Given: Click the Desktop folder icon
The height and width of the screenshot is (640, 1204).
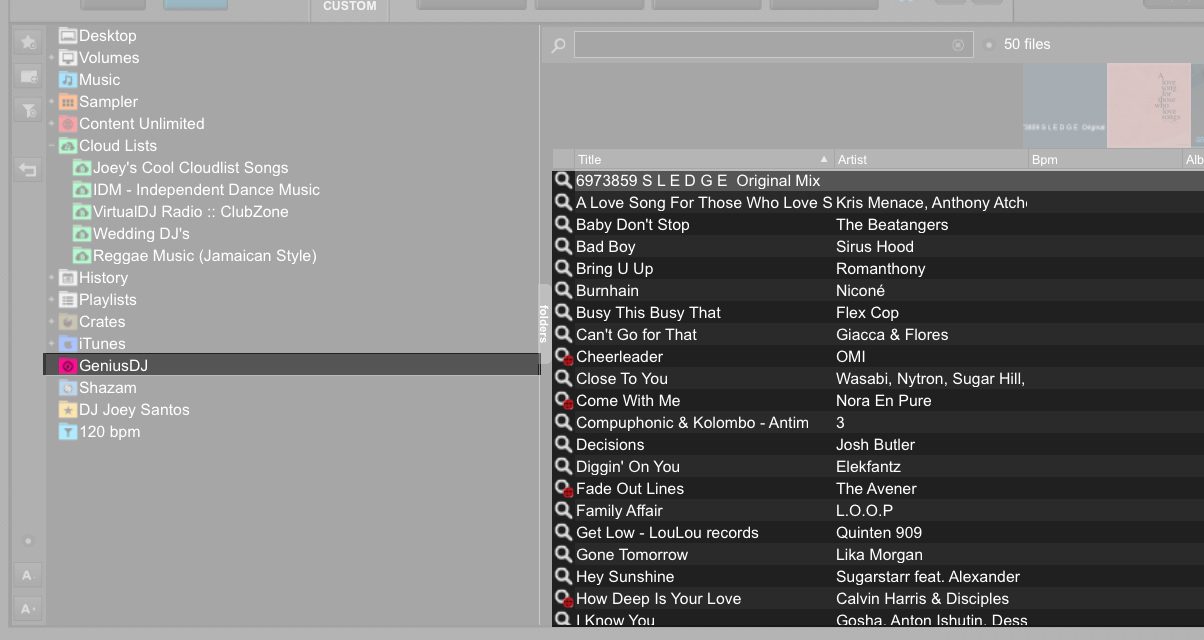Looking at the screenshot, I should [x=68, y=36].
